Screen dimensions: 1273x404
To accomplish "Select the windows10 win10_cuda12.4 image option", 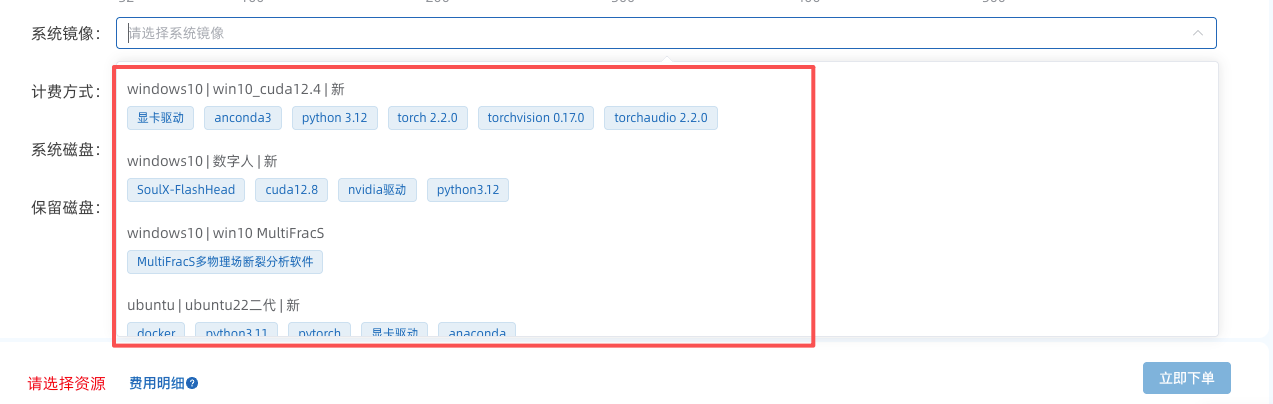I will (236, 89).
